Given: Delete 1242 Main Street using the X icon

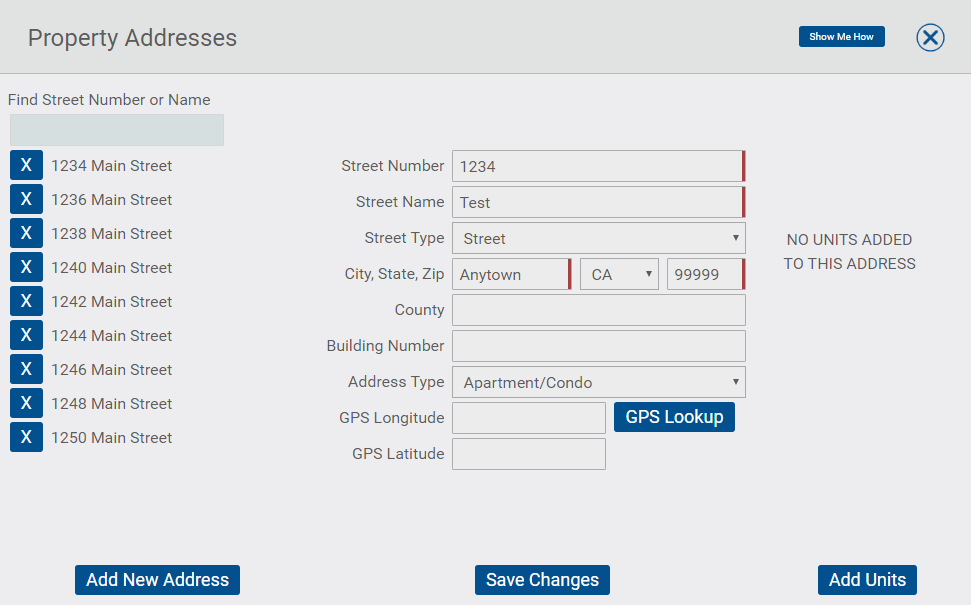Looking at the screenshot, I should pyautogui.click(x=26, y=302).
